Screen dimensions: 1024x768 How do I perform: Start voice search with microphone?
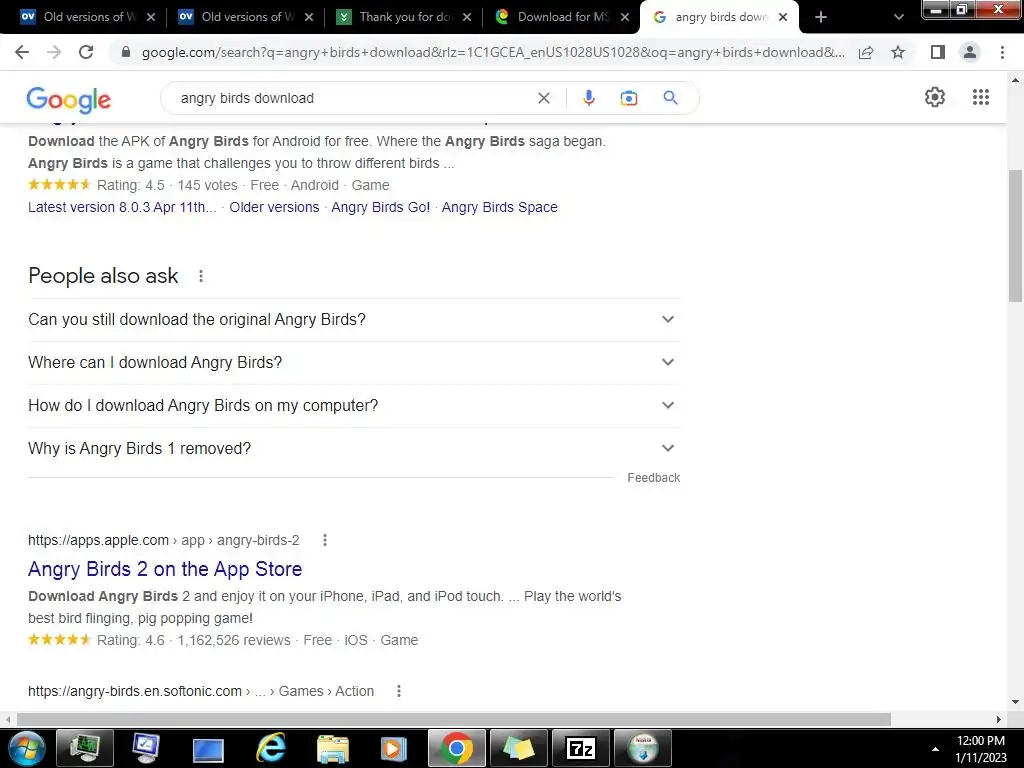[588, 98]
